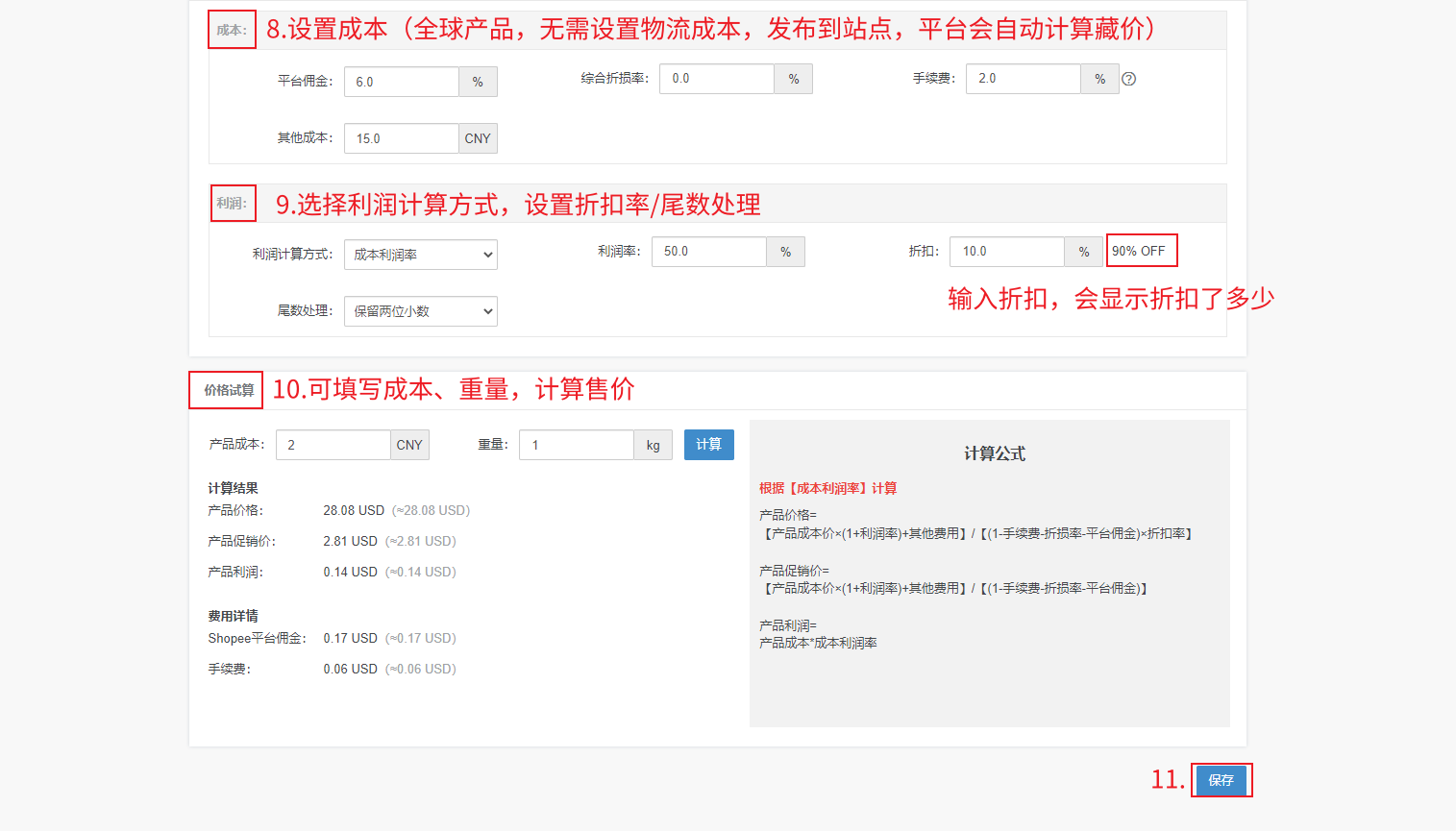Click the 计算公式 heading
Image resolution: width=1456 pixels, height=831 pixels.
[x=995, y=453]
